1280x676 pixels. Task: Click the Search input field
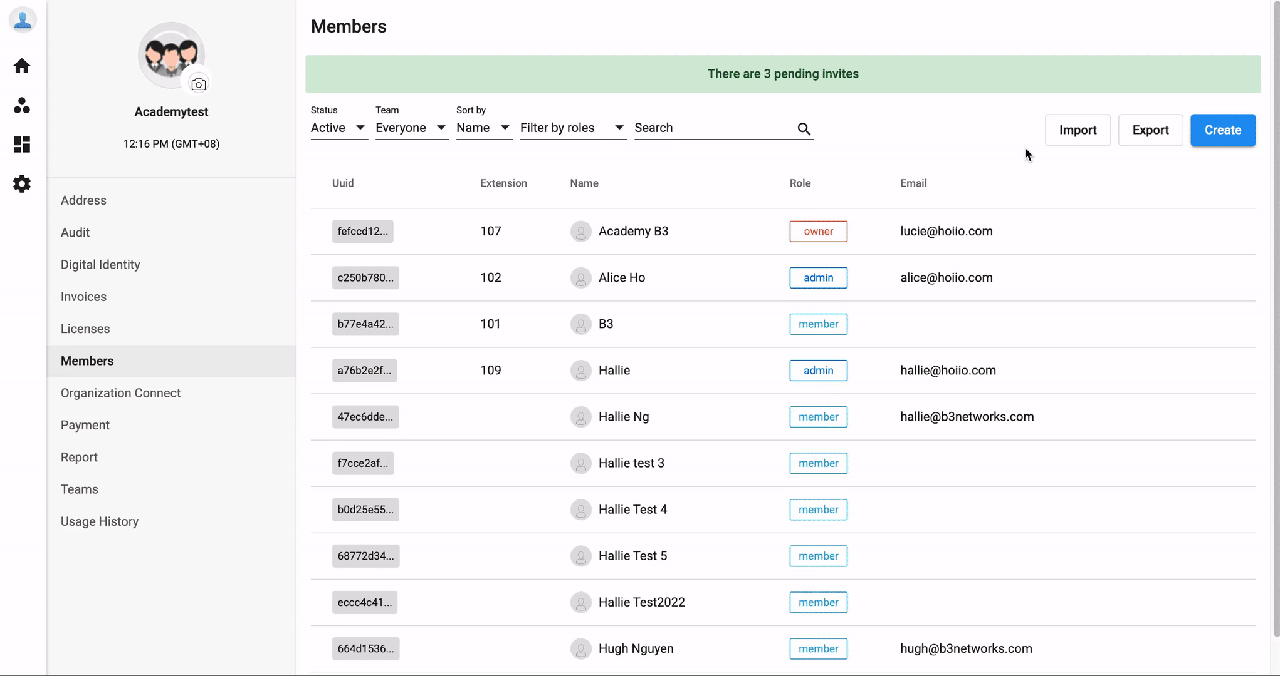point(714,128)
